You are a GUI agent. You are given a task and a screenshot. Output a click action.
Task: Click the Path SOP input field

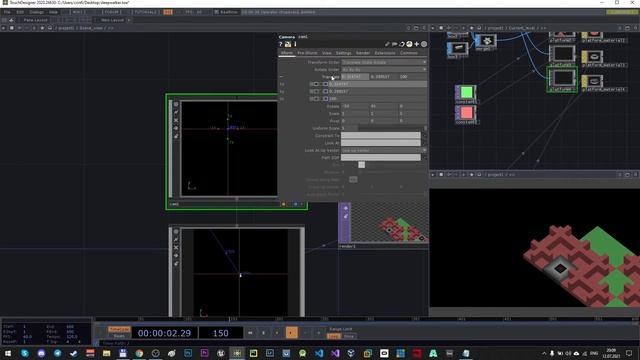tap(381, 158)
